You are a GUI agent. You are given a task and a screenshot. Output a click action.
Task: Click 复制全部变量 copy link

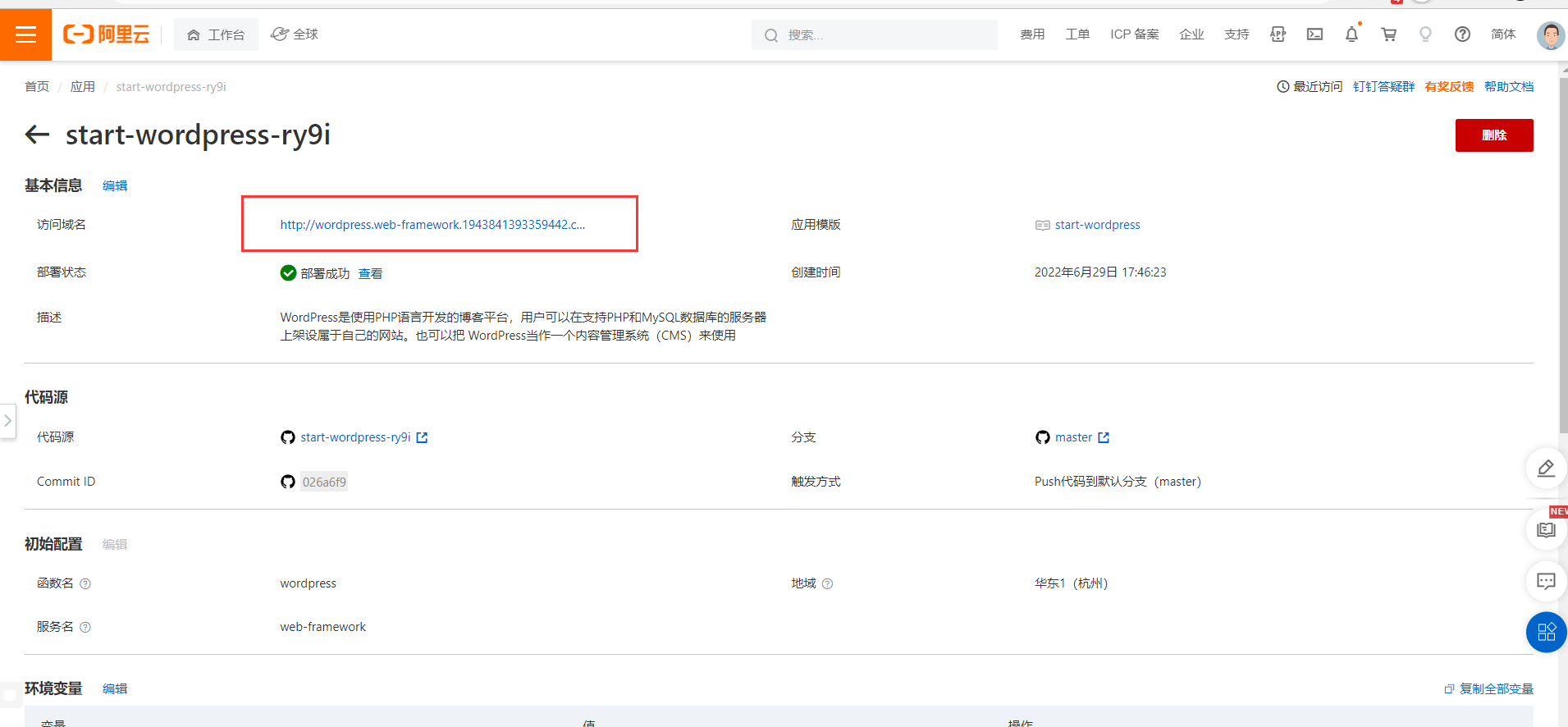tap(1488, 689)
